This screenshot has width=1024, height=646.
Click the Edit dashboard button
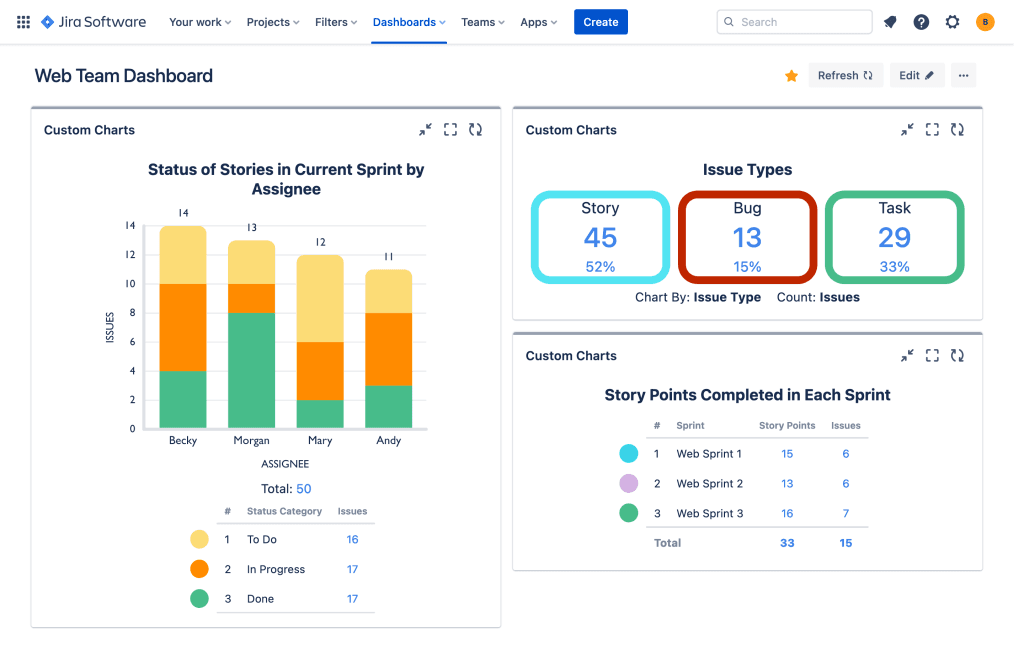[x=916, y=76]
